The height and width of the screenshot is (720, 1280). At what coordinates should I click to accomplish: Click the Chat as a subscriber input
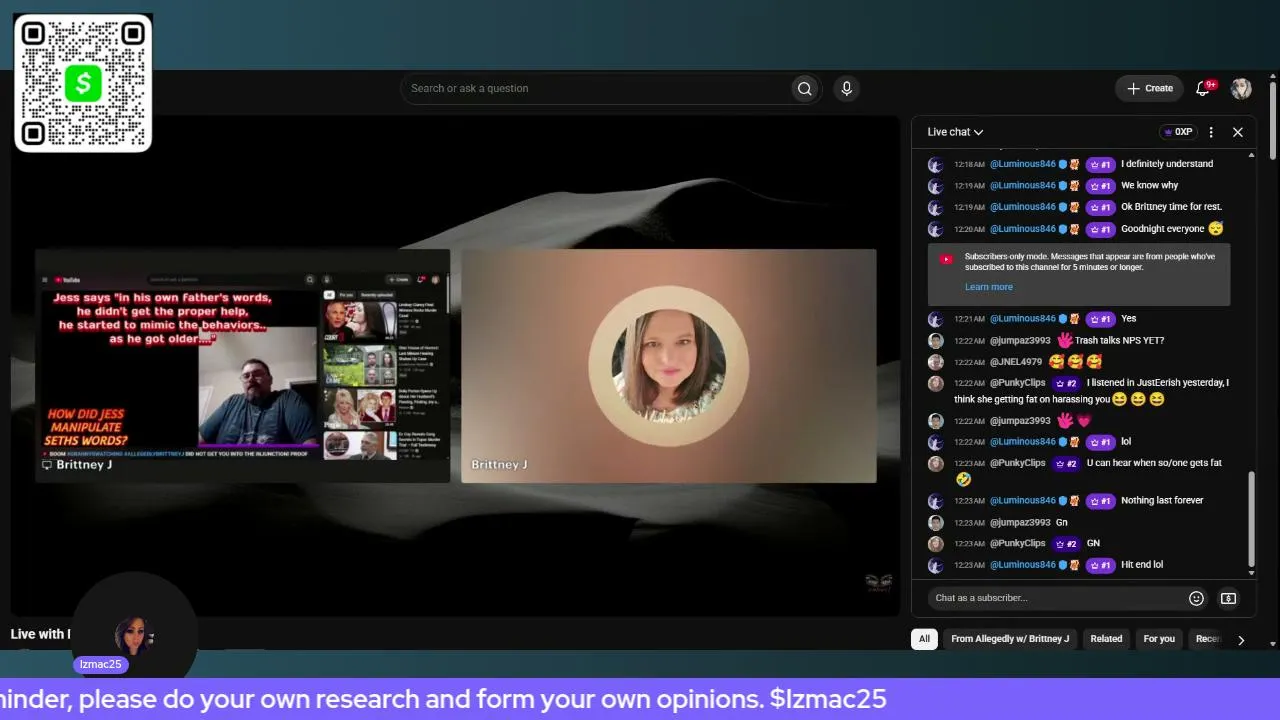point(1055,598)
